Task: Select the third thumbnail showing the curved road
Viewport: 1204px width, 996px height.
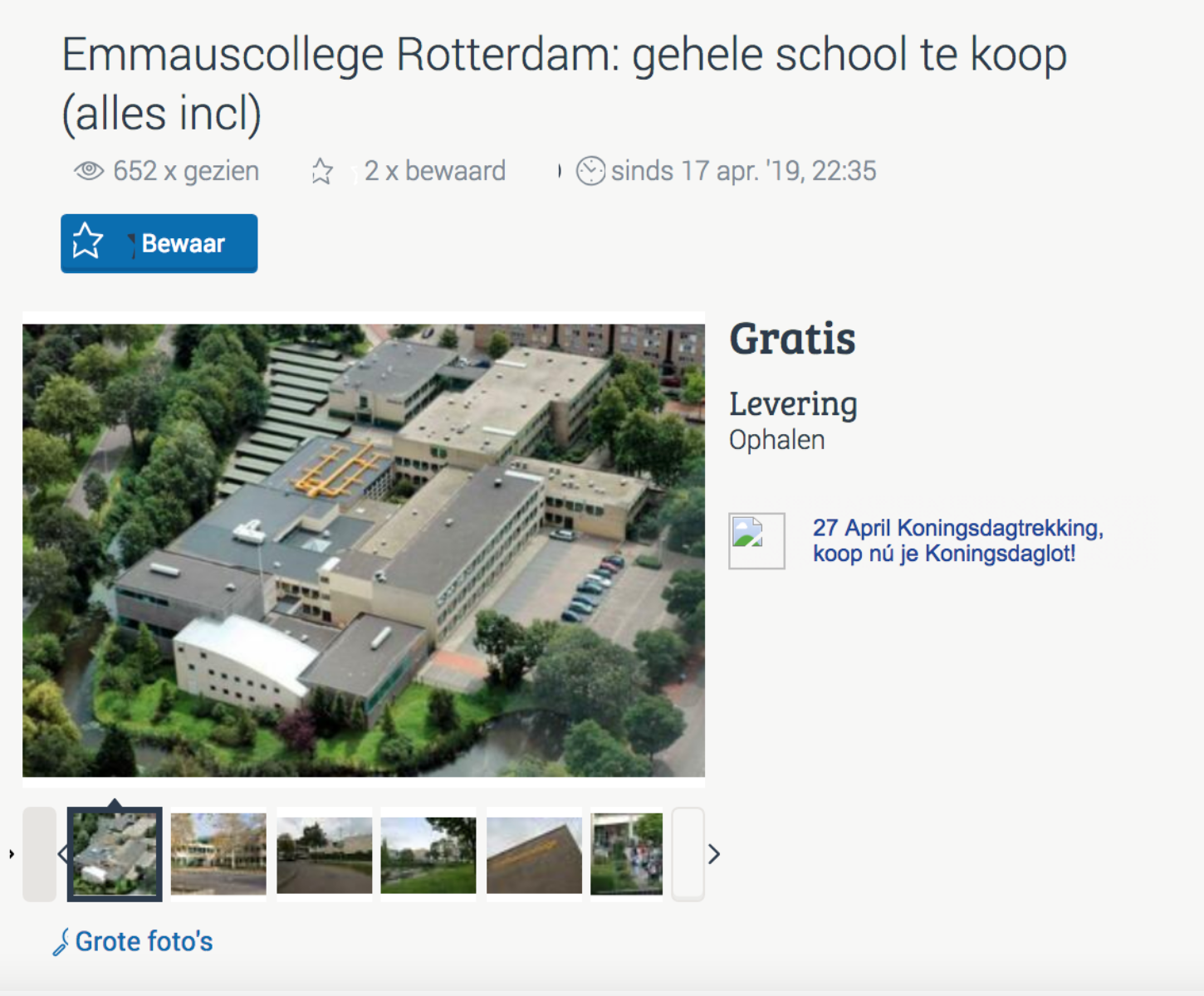Action: [324, 854]
